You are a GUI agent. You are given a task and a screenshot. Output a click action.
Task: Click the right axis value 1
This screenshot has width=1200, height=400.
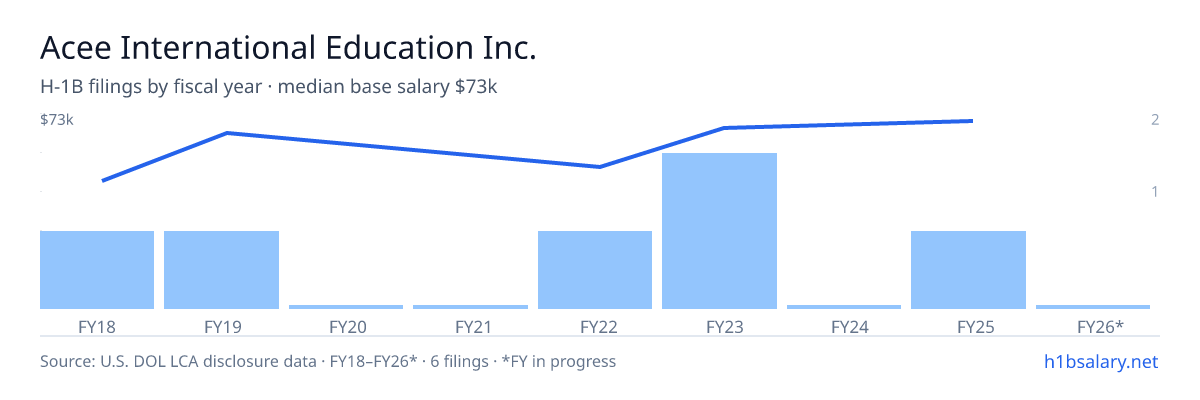tap(1155, 191)
